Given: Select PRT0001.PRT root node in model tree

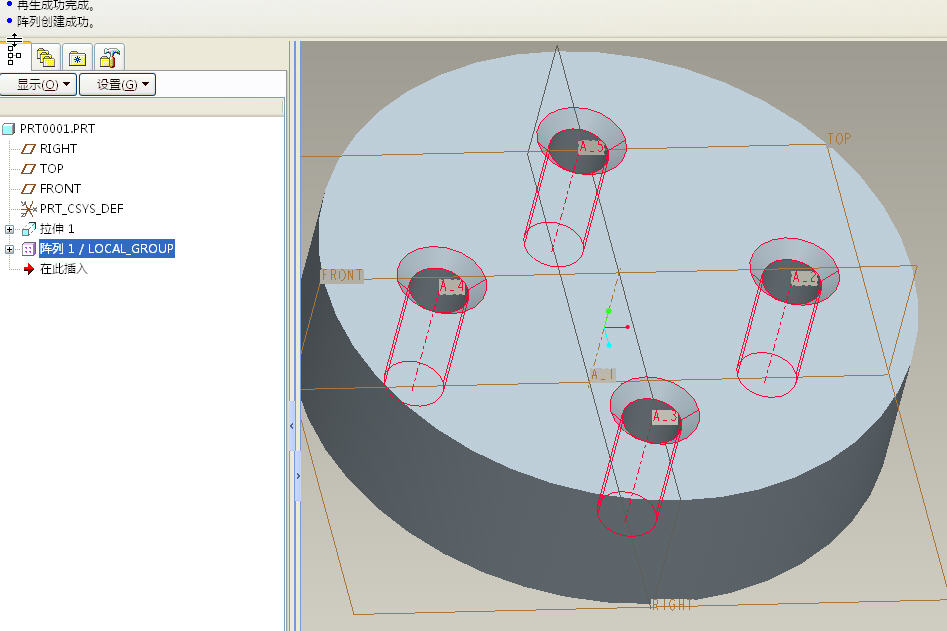Looking at the screenshot, I should tap(57, 129).
